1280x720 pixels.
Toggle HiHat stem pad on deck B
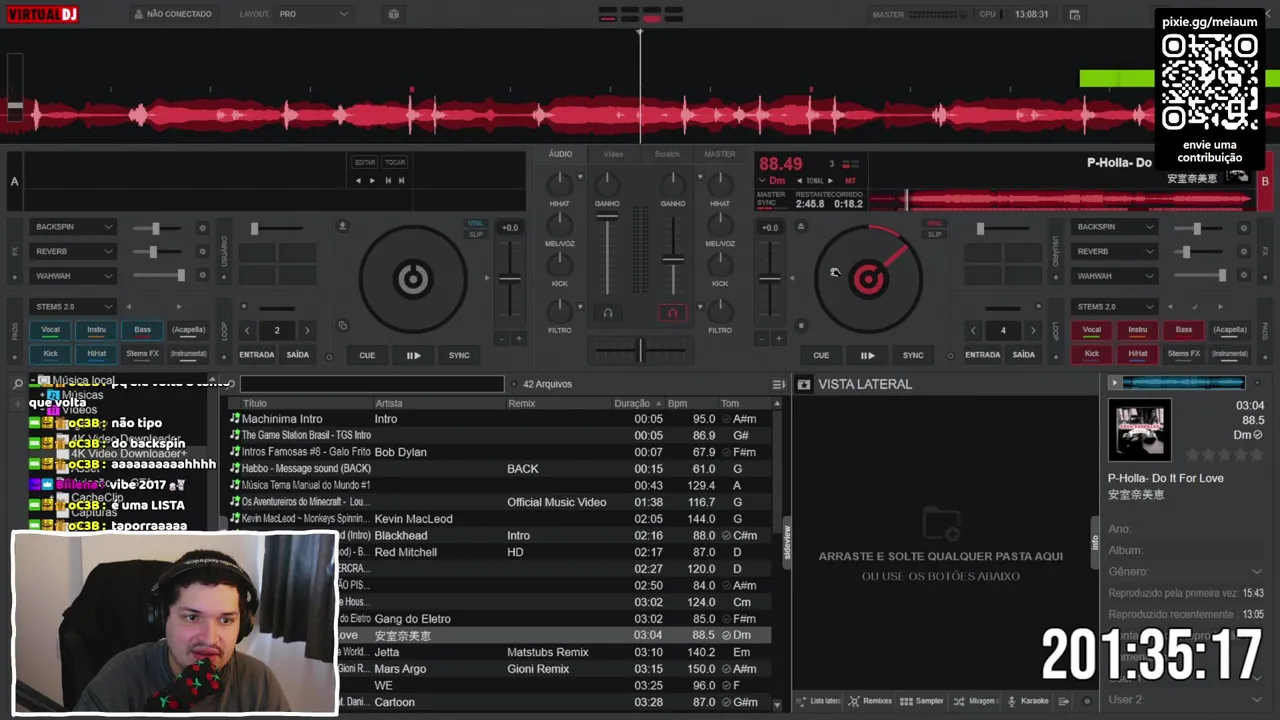tap(1138, 353)
